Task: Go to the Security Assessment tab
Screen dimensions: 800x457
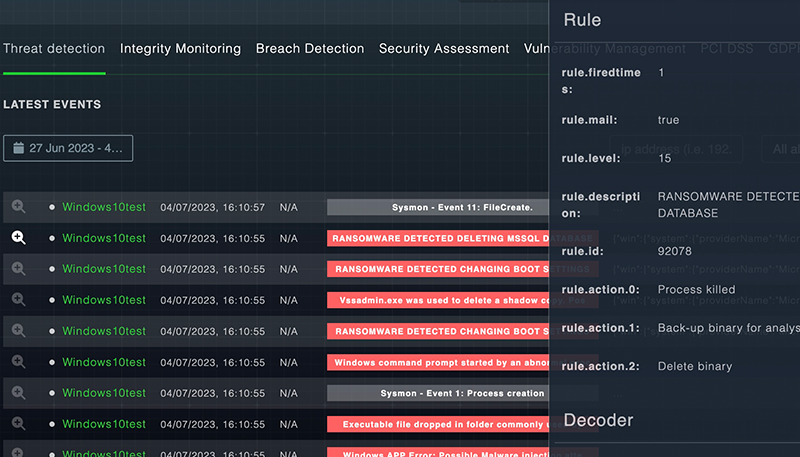Action: 444,48
